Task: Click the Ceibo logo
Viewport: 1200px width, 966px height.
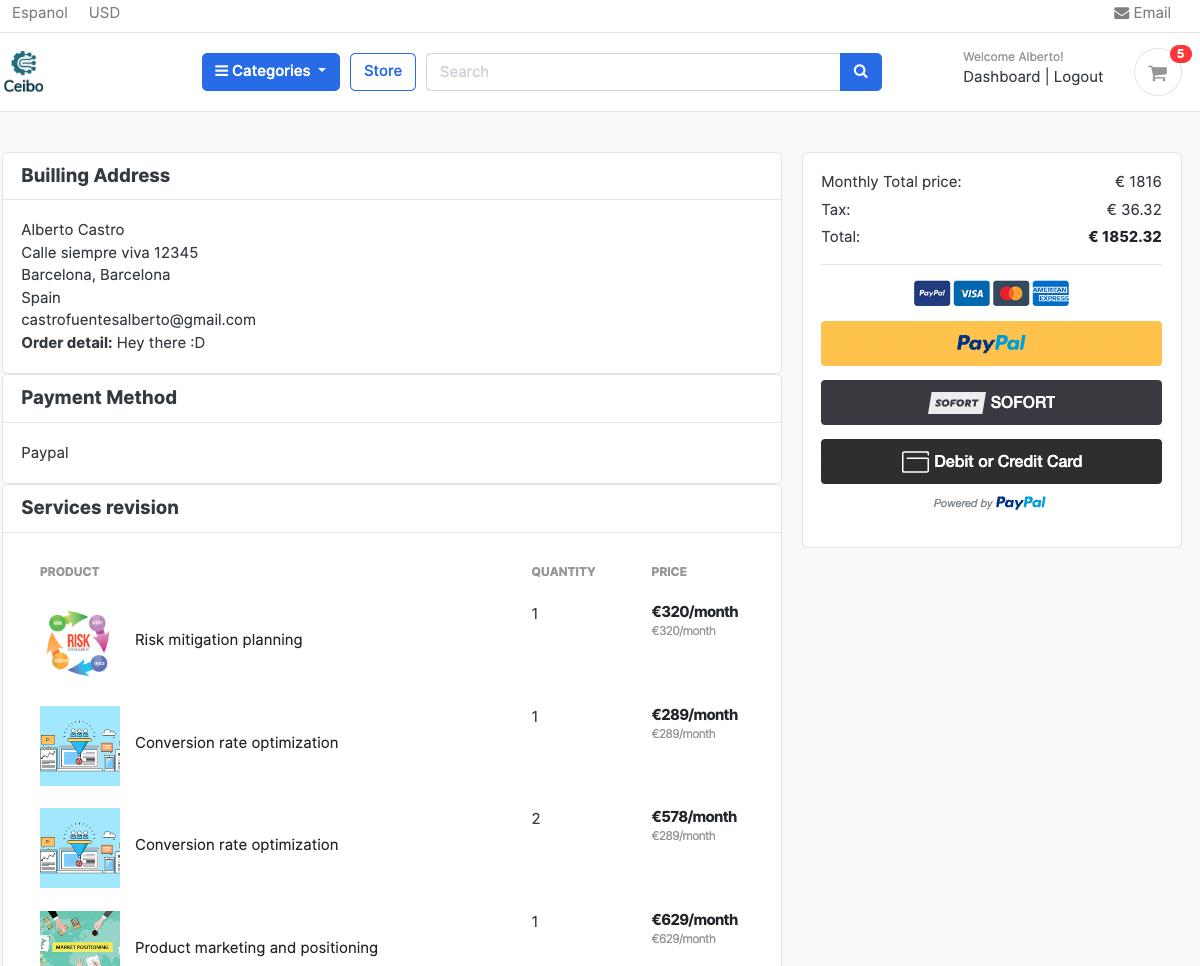Action: (24, 72)
